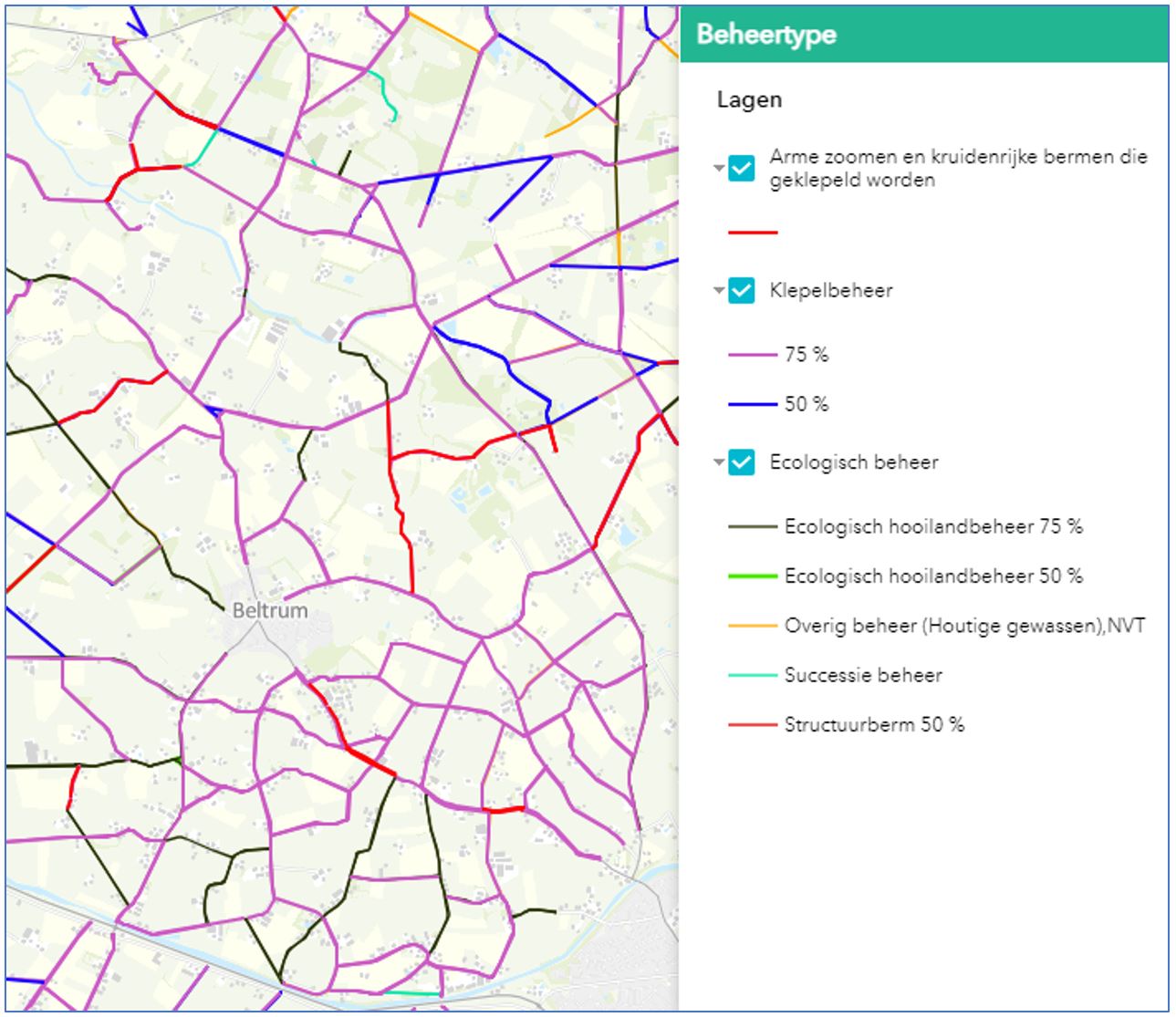Image resolution: width=1176 pixels, height=1017 pixels.
Task: Click the Ecologisch beheer layer name
Action: click(x=853, y=462)
